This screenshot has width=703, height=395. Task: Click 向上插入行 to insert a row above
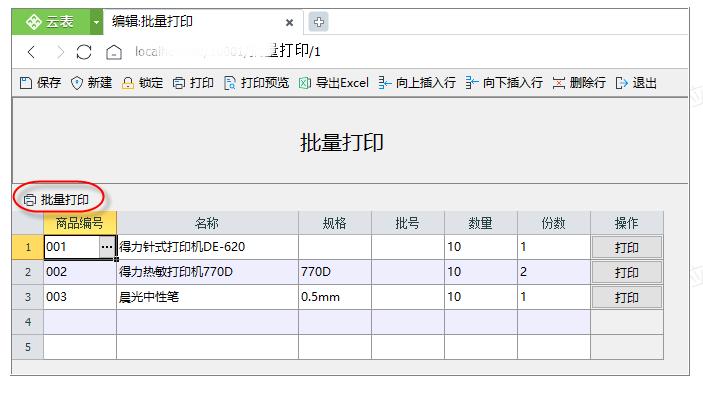[x=417, y=83]
